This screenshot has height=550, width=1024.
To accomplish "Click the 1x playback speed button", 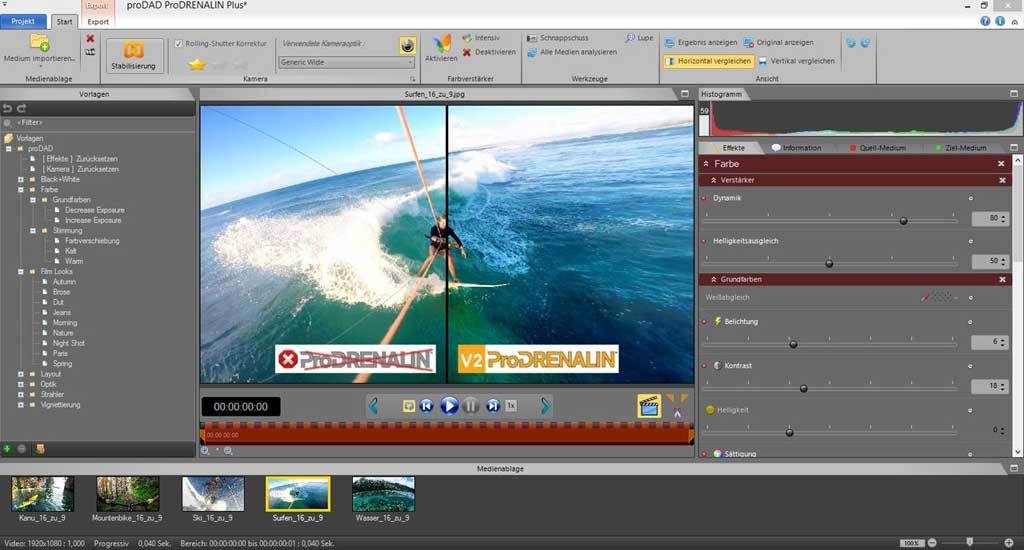I will coord(511,406).
